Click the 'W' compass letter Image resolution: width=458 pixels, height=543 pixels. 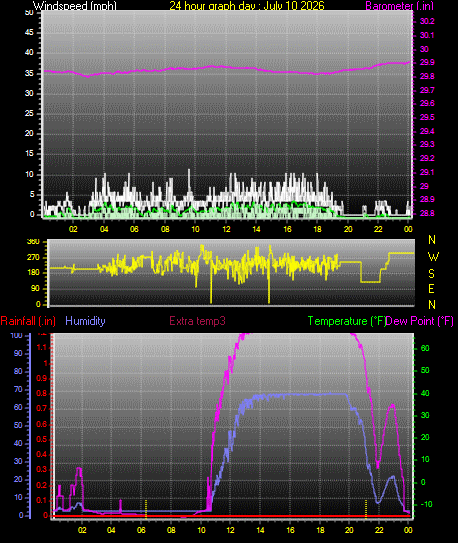(x=433, y=257)
